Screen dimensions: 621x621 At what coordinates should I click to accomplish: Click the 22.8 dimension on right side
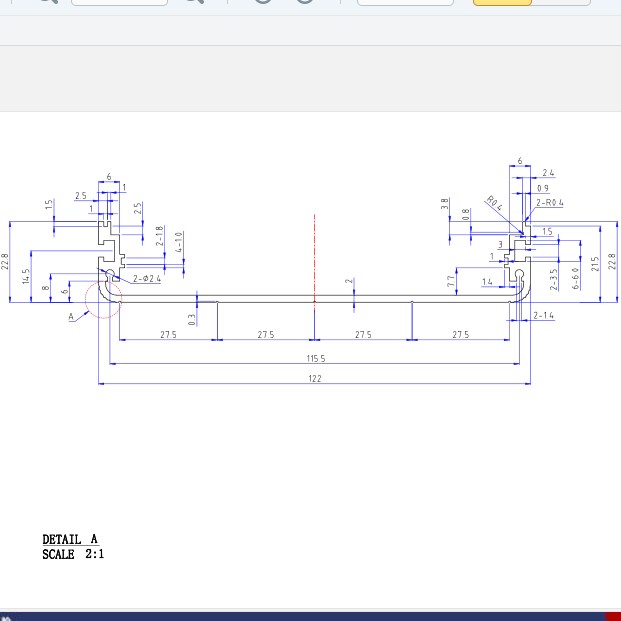pos(612,262)
